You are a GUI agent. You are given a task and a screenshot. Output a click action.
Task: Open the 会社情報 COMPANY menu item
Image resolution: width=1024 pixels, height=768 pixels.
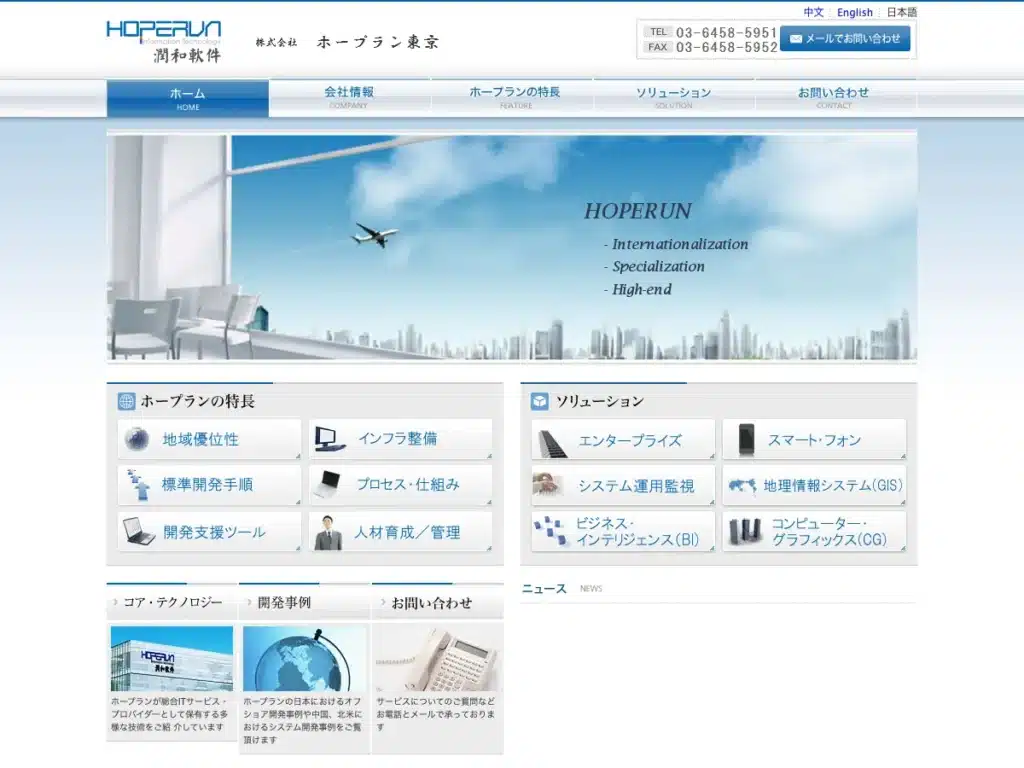349,97
